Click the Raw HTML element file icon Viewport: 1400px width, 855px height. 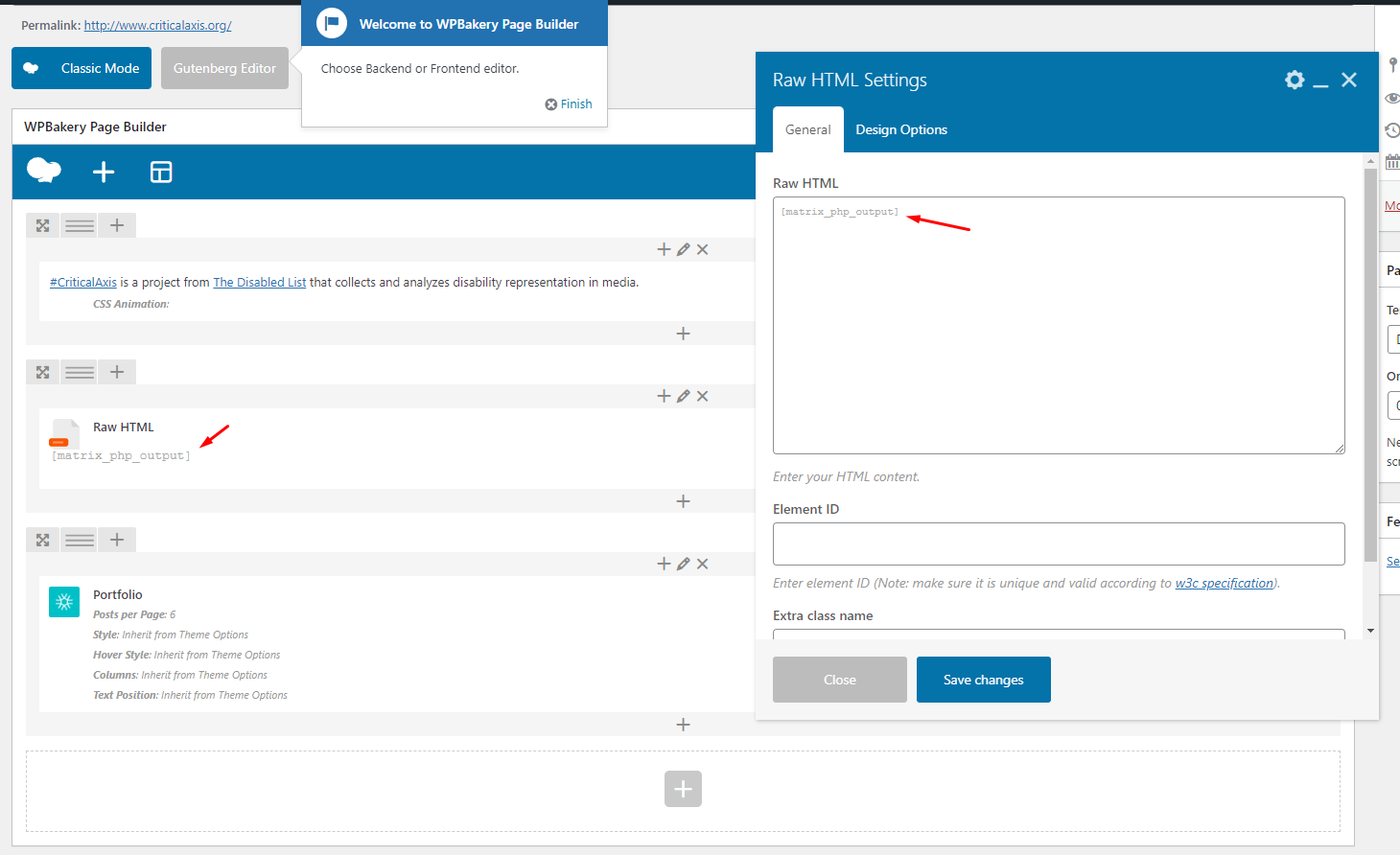63,433
